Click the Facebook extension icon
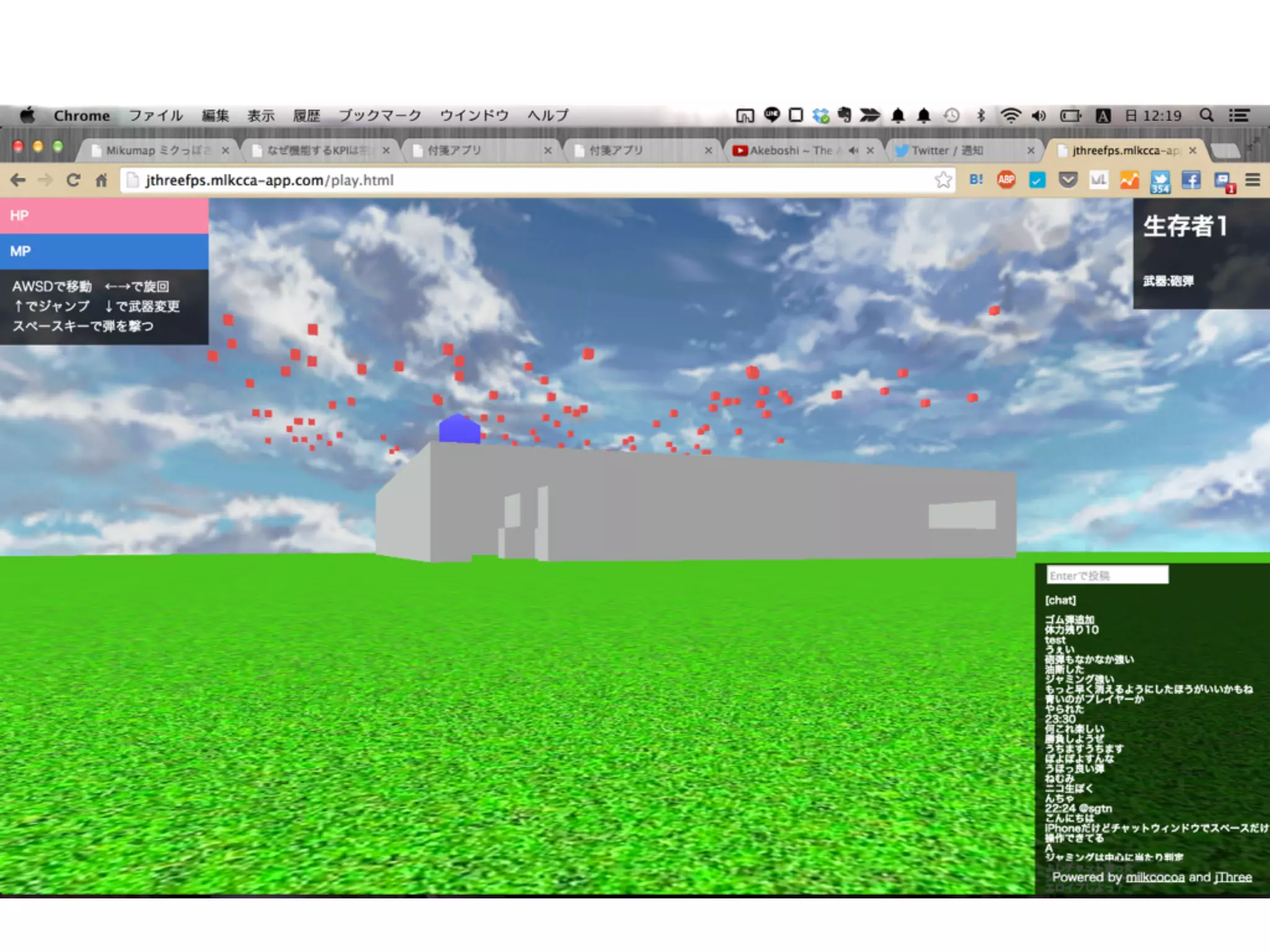 [1191, 180]
